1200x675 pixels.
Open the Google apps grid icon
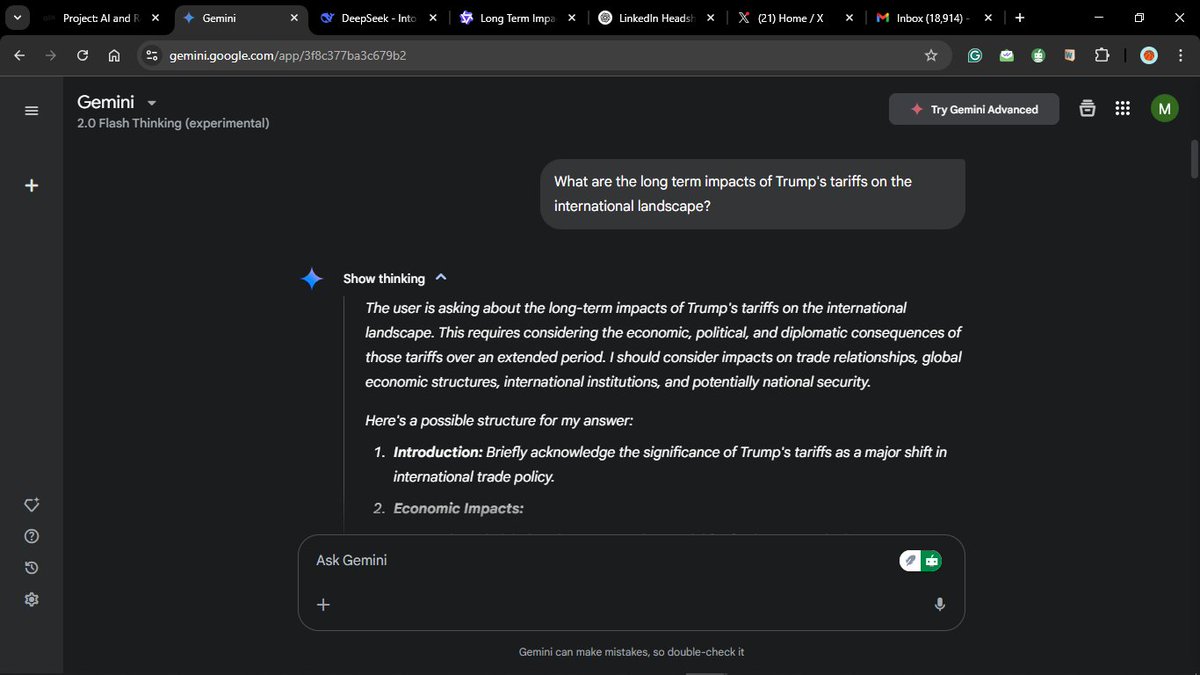click(x=1122, y=109)
